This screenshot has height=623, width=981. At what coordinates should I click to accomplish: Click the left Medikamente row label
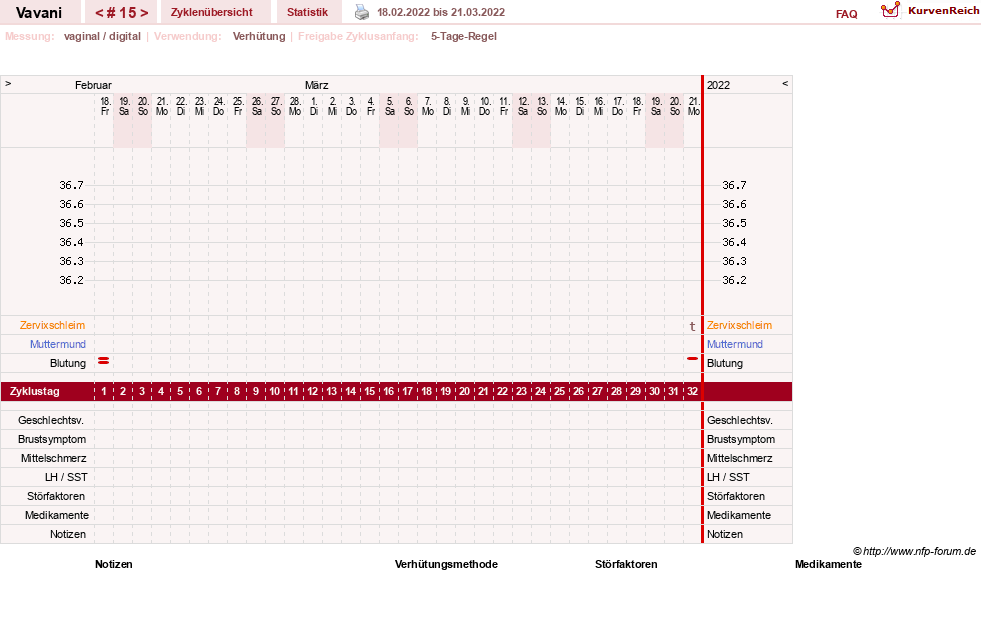coord(57,515)
